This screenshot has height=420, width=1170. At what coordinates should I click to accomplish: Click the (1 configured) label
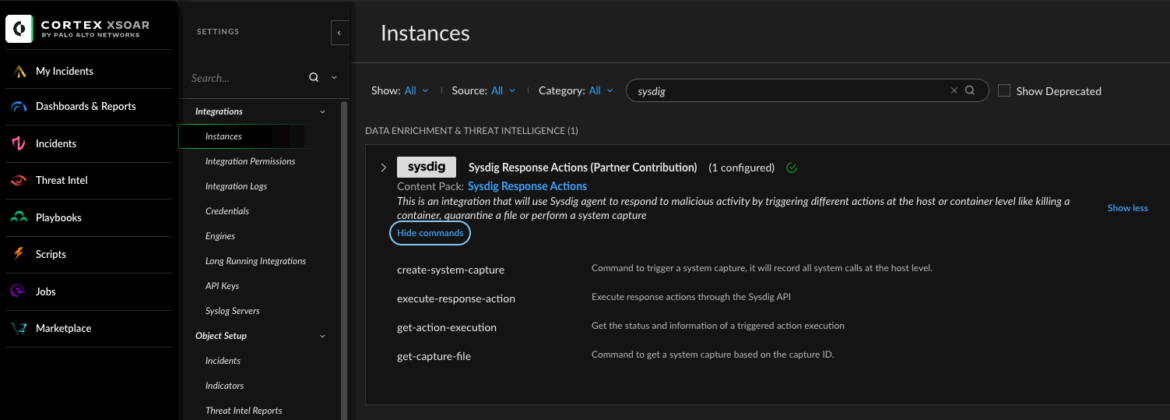coord(741,167)
